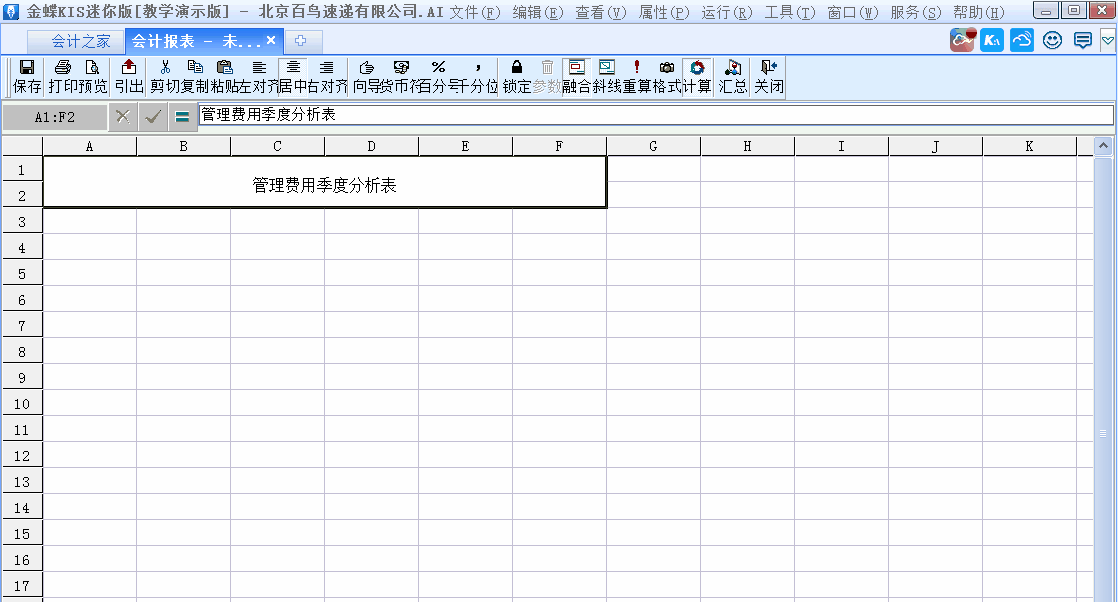1118x602 pixels.
Task: Recalculate the report with 重算 icon
Action: pyautogui.click(x=635, y=70)
